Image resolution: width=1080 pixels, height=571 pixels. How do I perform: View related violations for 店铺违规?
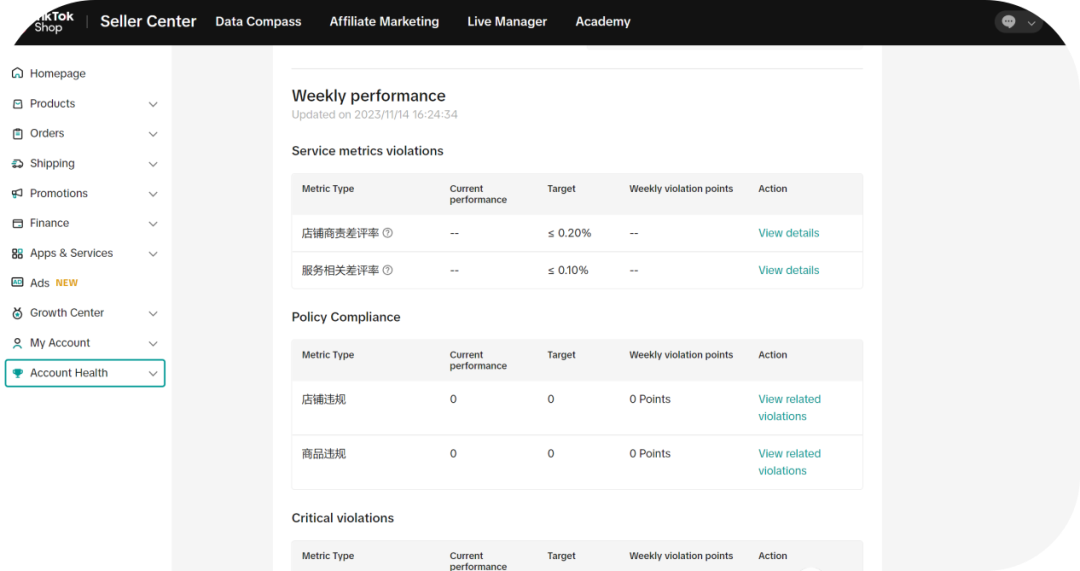[x=788, y=407]
